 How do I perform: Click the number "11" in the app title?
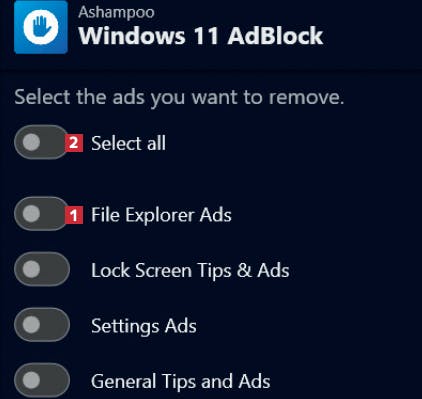206,36
